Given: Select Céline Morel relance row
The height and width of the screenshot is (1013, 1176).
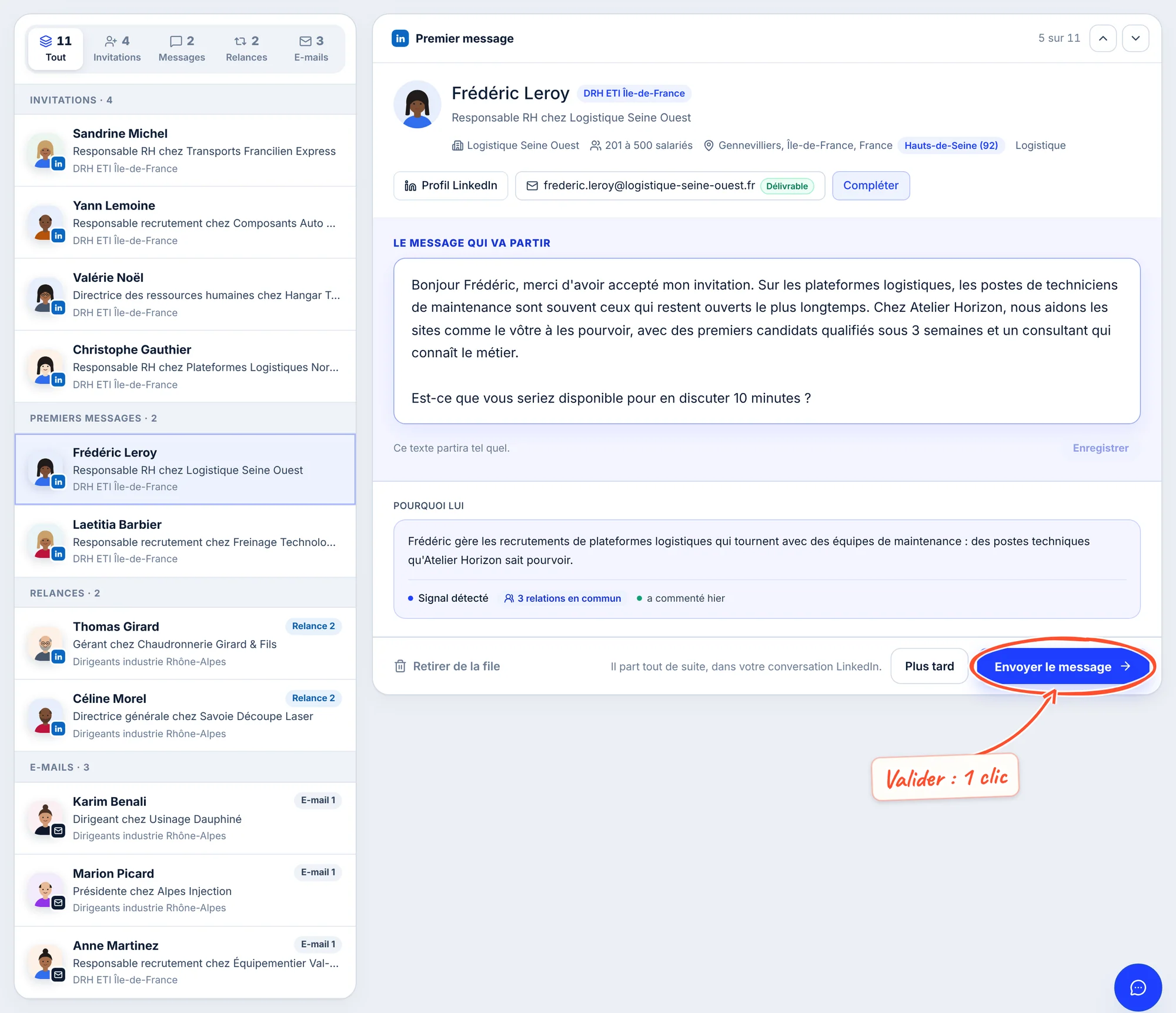Looking at the screenshot, I should (x=185, y=715).
